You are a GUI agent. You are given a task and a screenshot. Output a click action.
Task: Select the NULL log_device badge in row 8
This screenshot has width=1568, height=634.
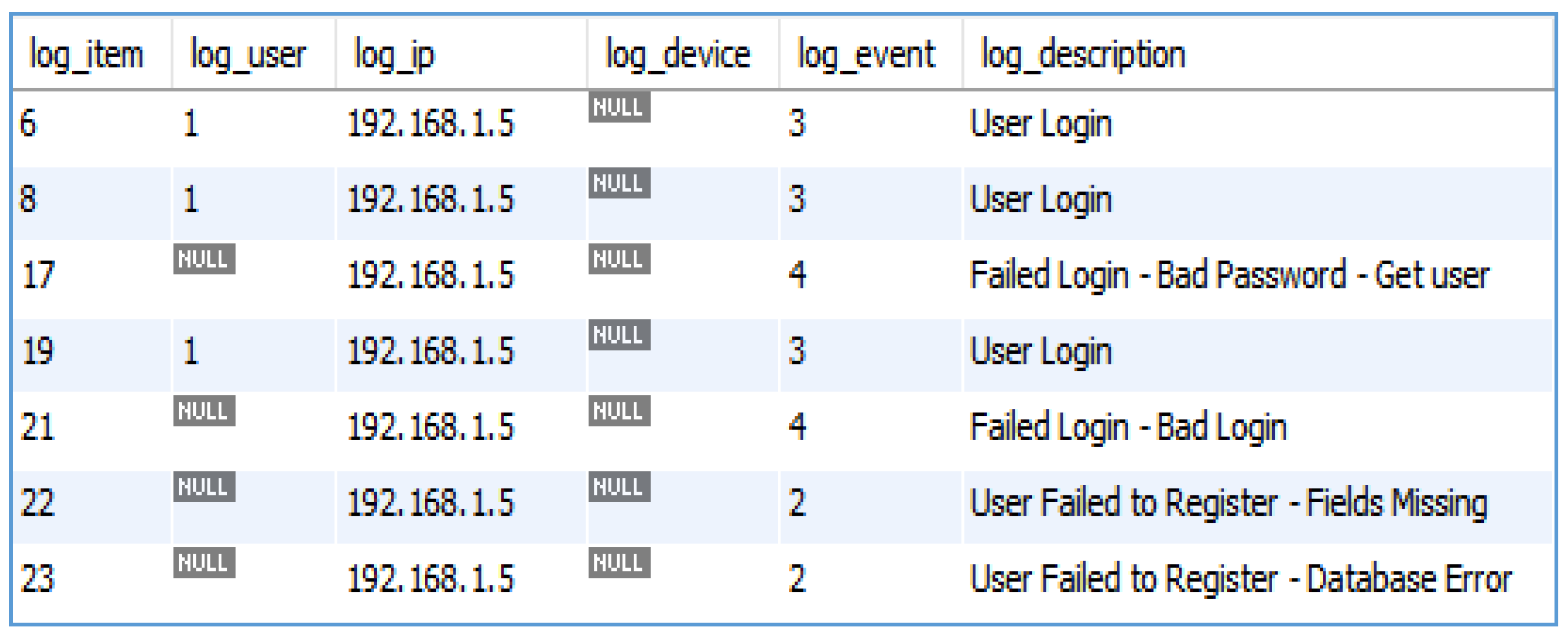pyautogui.click(x=619, y=183)
